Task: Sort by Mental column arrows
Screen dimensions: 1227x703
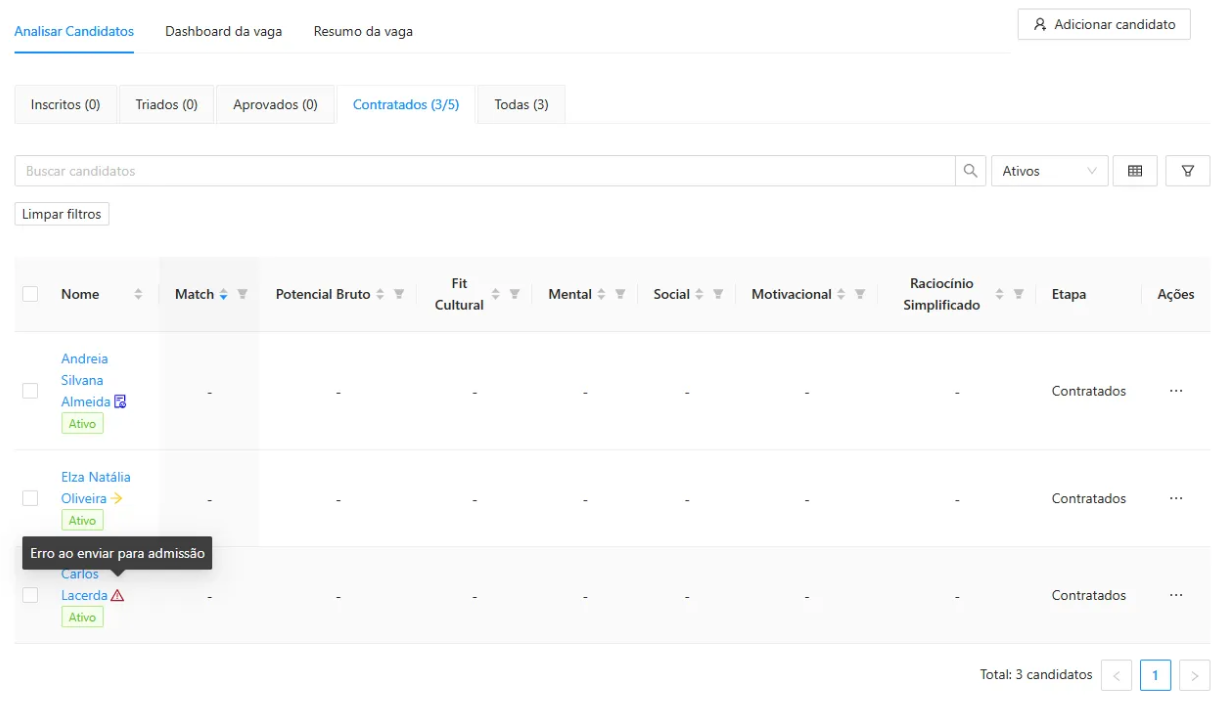Action: click(602, 294)
